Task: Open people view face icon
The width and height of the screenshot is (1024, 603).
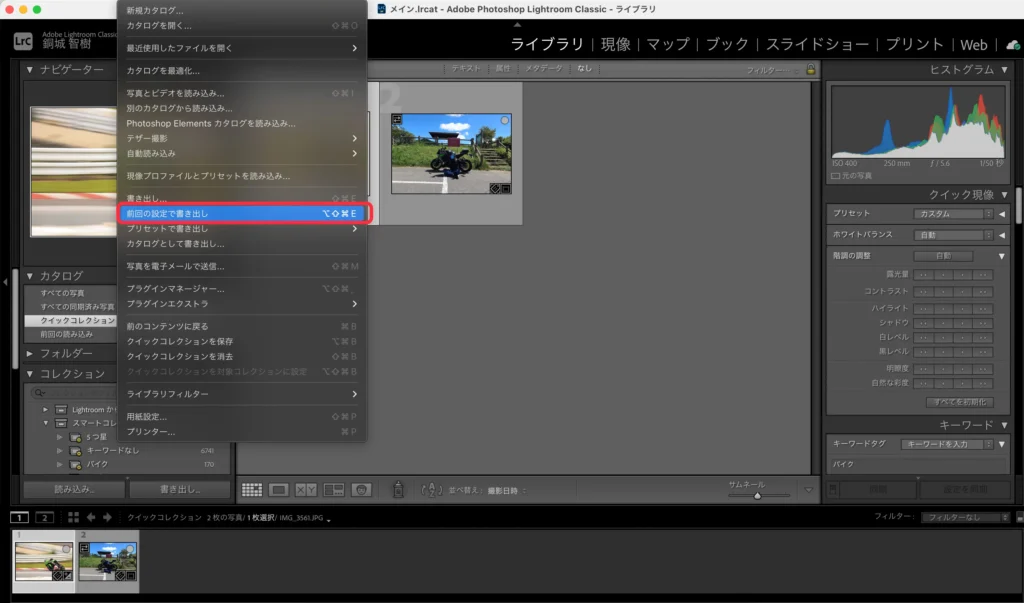Action: [361, 490]
